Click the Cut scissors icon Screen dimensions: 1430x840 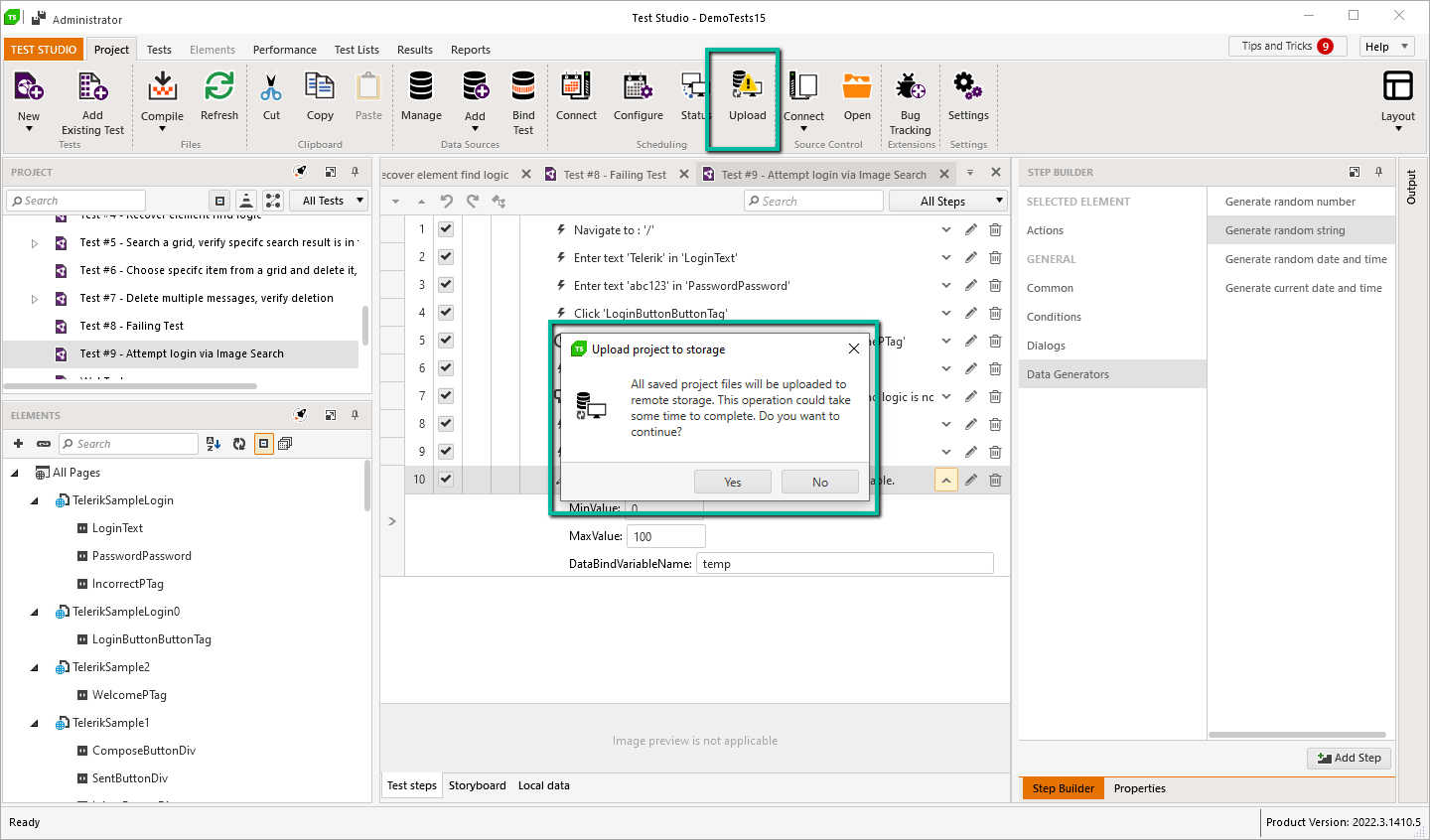[x=271, y=87]
